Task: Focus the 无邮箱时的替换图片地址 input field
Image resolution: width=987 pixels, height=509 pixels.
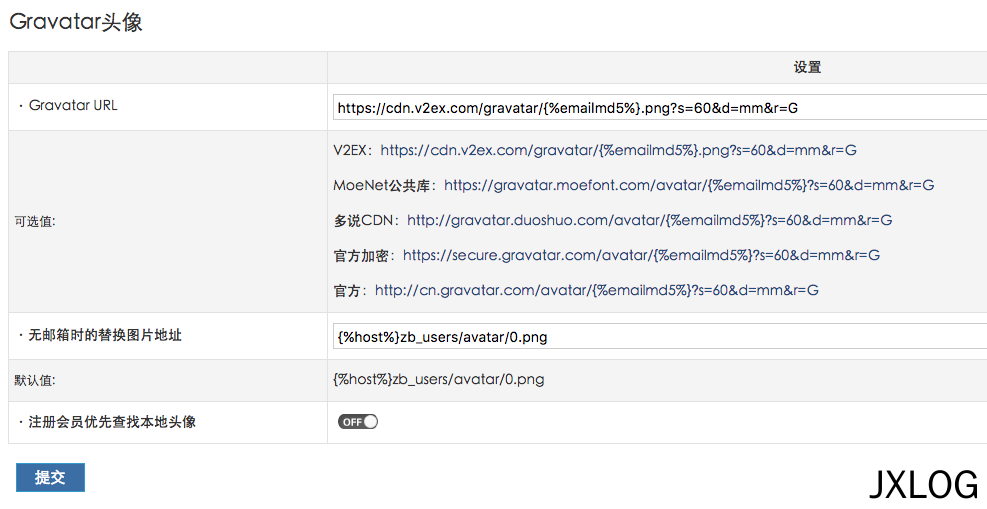Action: [x=660, y=337]
